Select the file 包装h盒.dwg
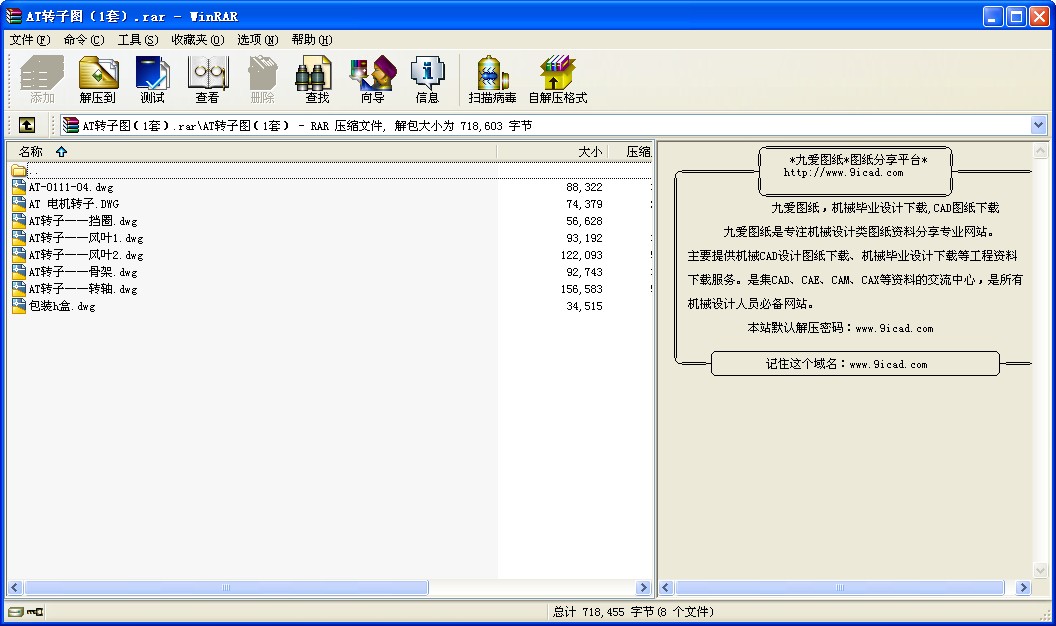The height and width of the screenshot is (626, 1056). (x=61, y=306)
